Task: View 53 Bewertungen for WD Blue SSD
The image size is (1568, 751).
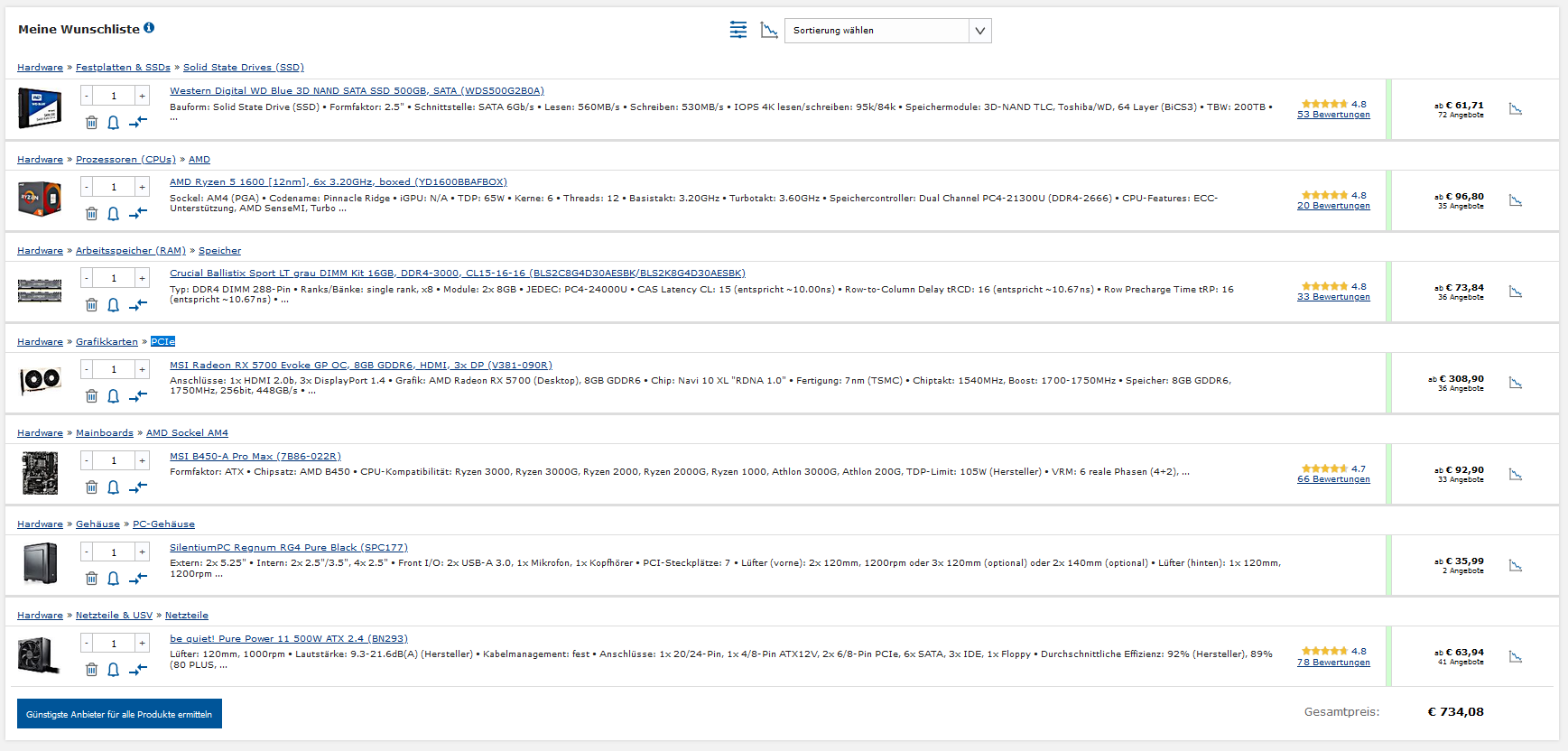Action: point(1333,115)
